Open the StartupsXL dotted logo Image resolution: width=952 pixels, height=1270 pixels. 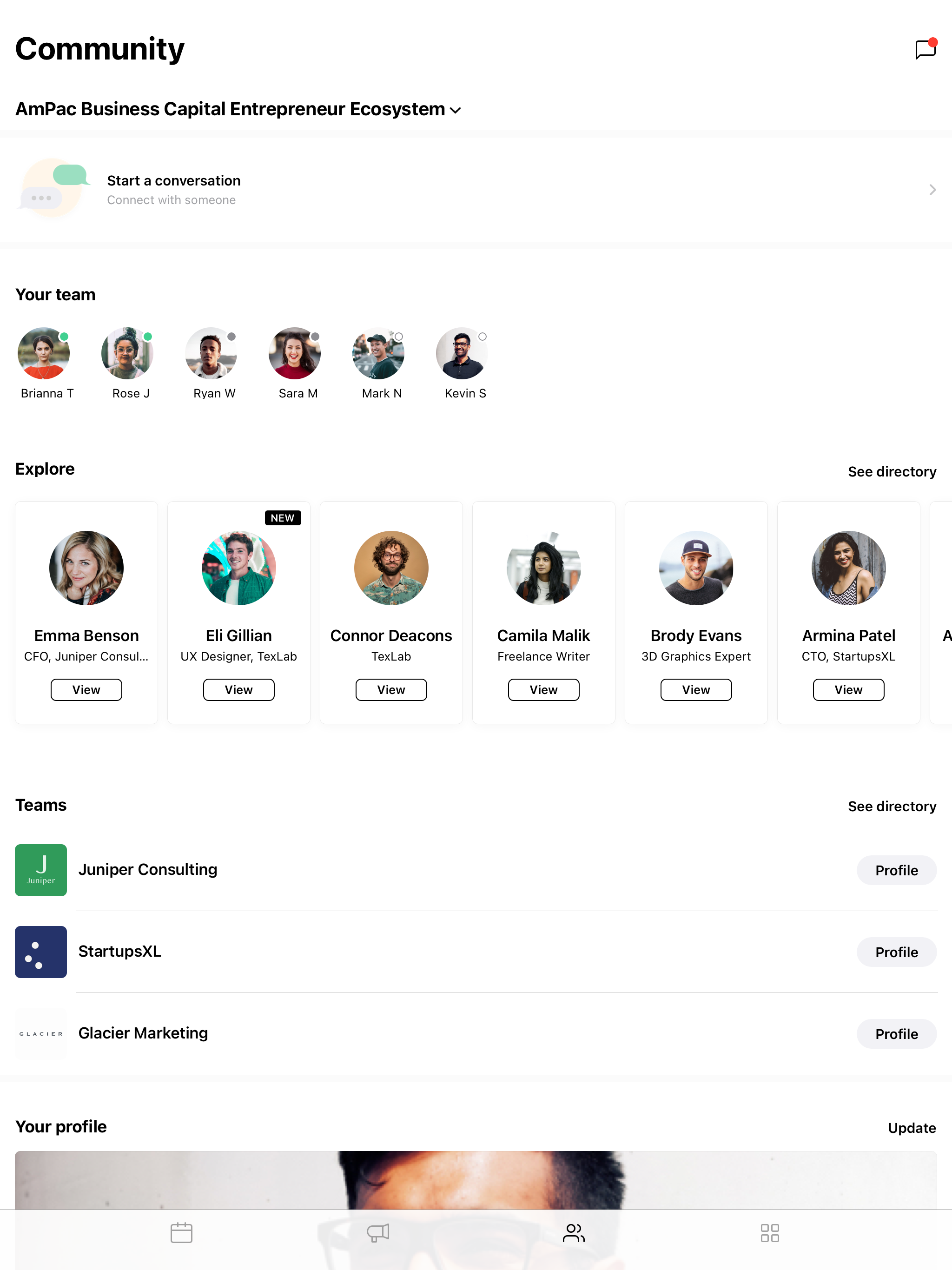pyautogui.click(x=41, y=952)
